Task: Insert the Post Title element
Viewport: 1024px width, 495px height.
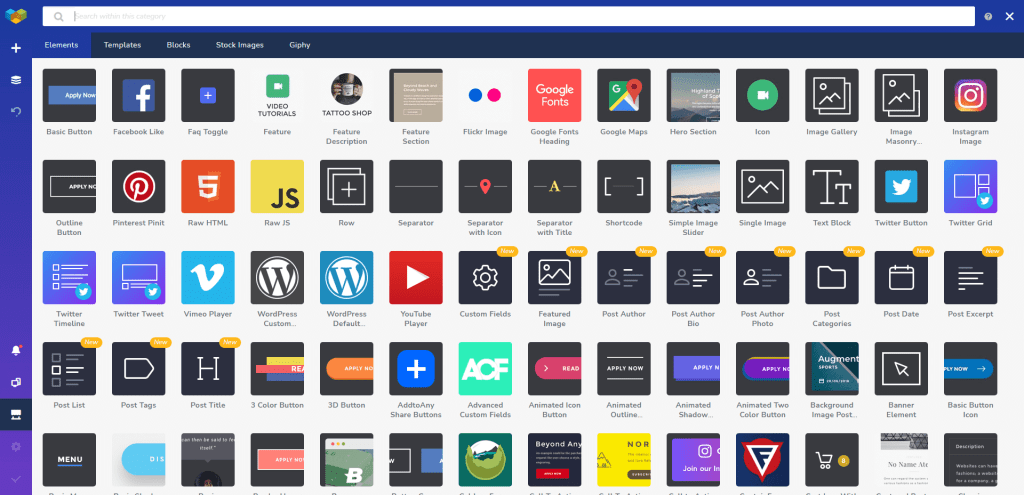Action: (208, 369)
